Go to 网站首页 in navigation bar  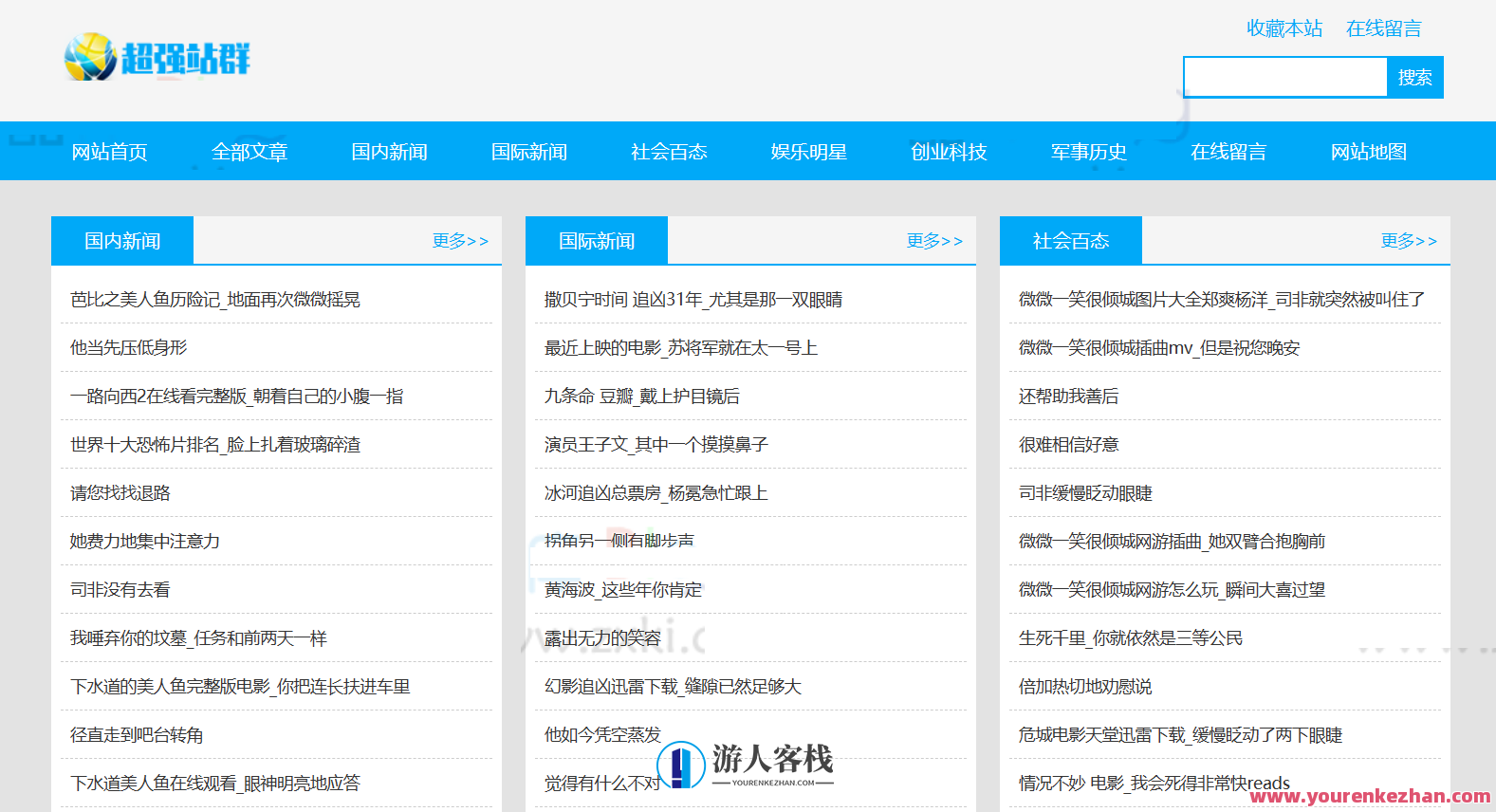110,152
